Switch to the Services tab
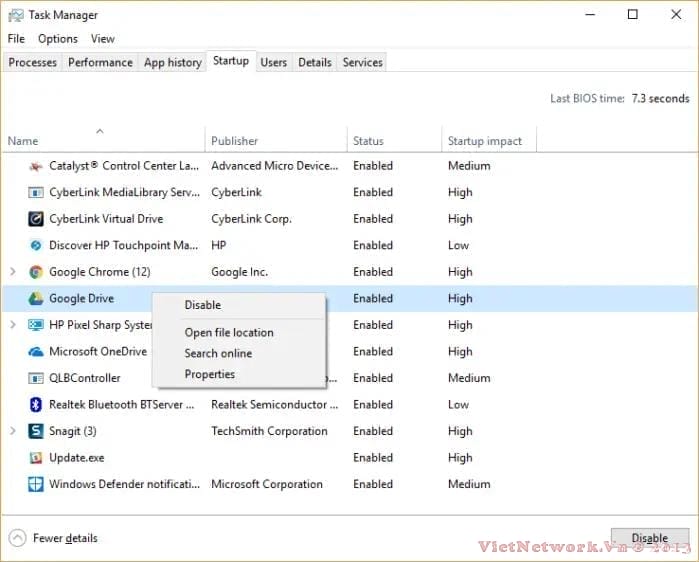 (362, 62)
